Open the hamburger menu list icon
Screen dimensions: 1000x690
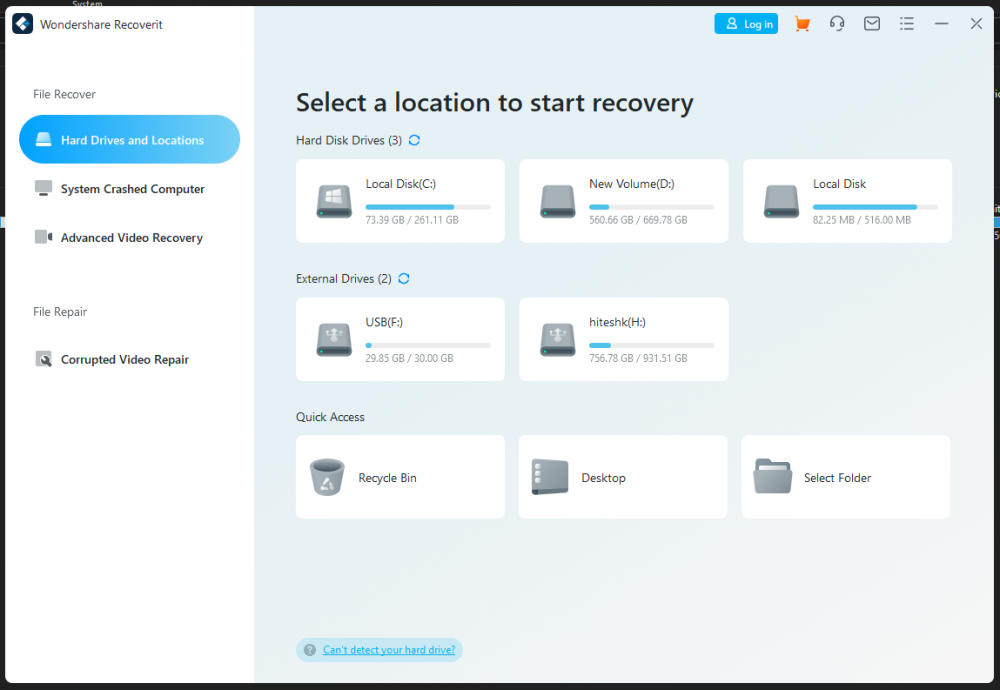pyautogui.click(x=906, y=24)
